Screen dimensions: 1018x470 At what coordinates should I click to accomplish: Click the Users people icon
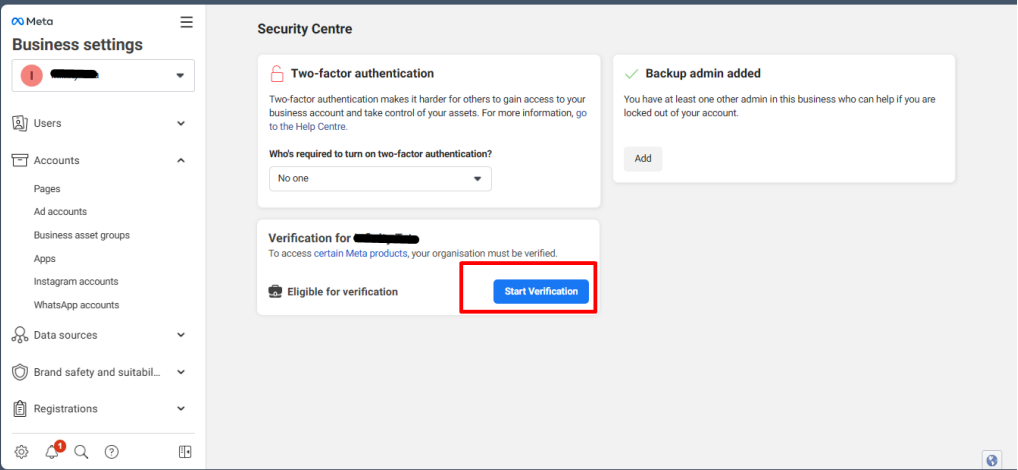tap(20, 123)
